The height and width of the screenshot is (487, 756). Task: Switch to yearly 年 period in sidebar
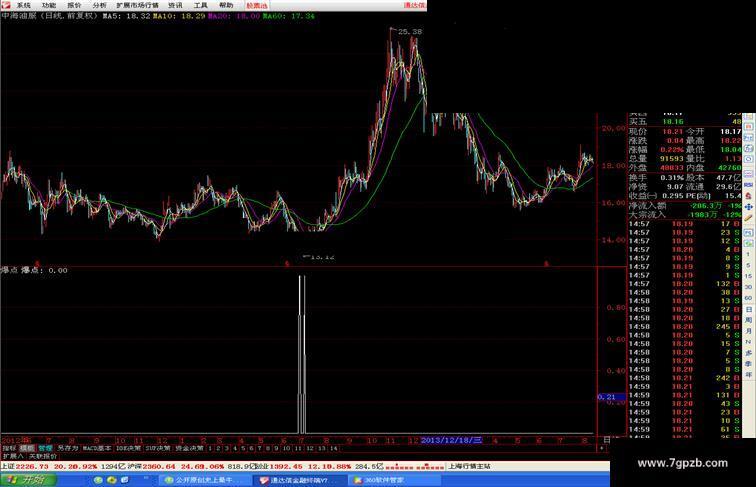click(748, 374)
